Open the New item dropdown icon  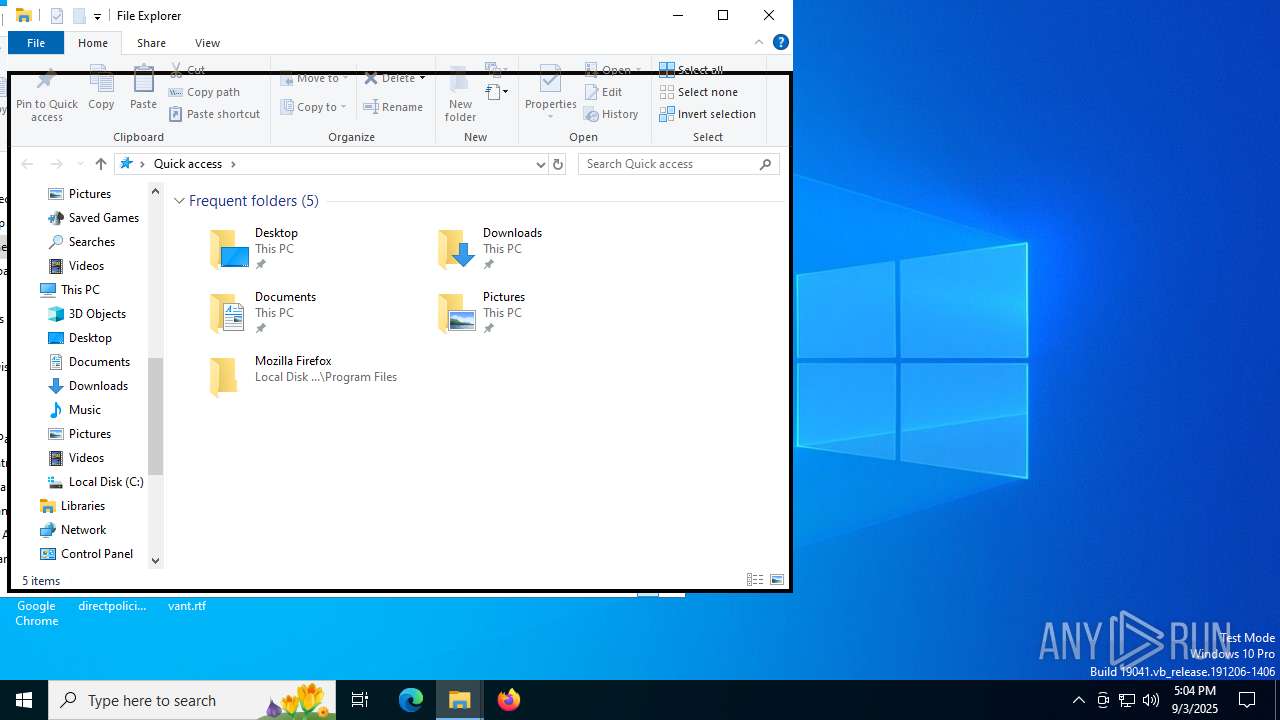click(x=497, y=92)
